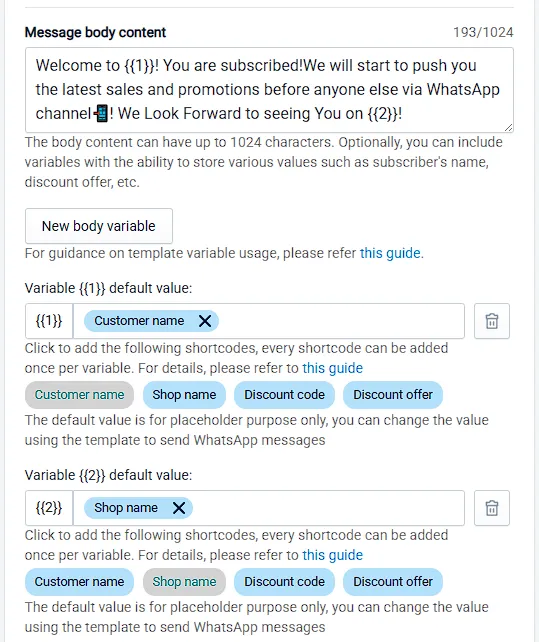Add Discount code shortcode to variable {{1}}
Image resolution: width=539 pixels, height=642 pixels.
click(x=284, y=395)
